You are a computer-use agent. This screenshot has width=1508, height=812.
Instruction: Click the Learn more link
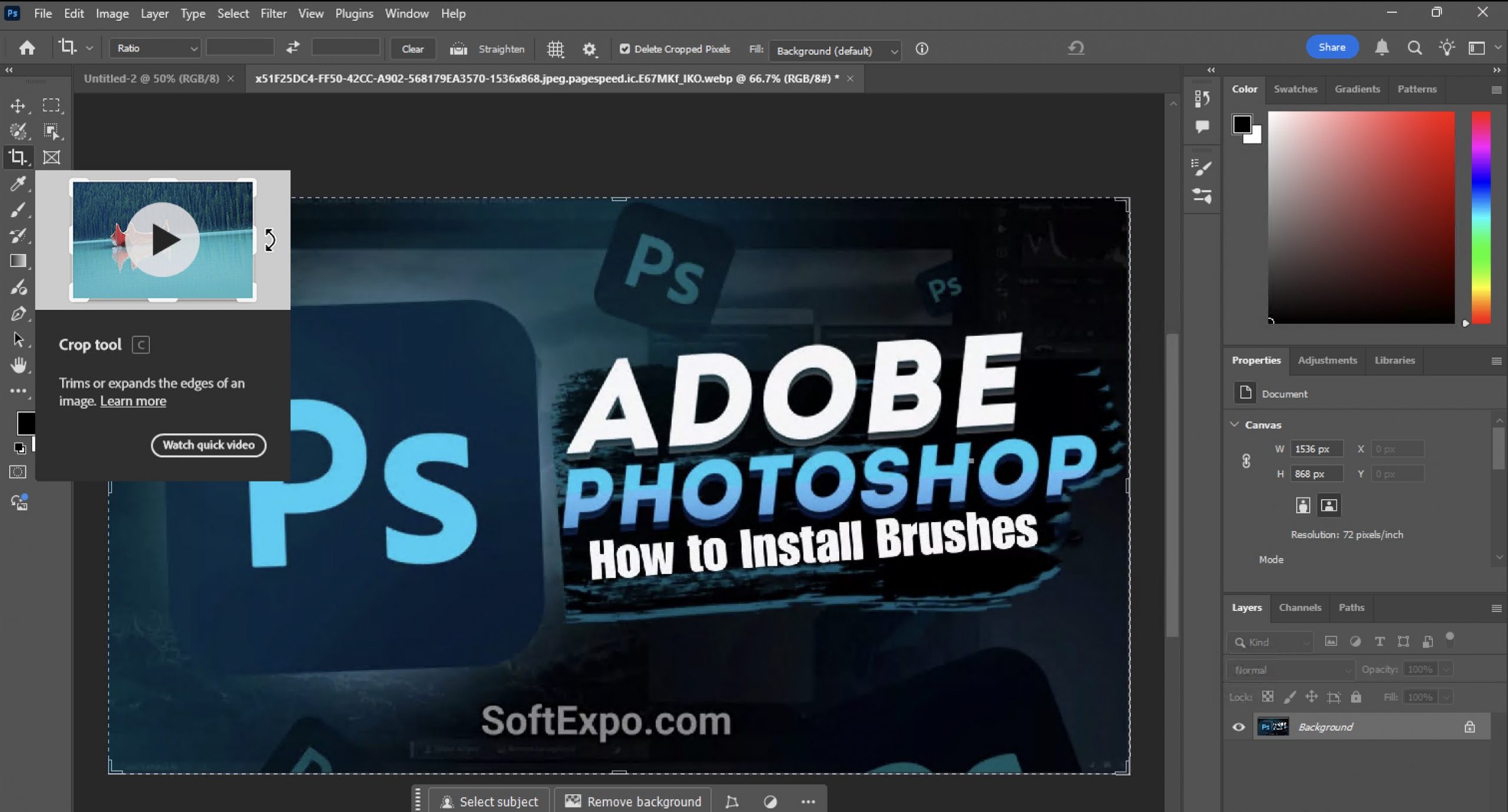coord(133,401)
